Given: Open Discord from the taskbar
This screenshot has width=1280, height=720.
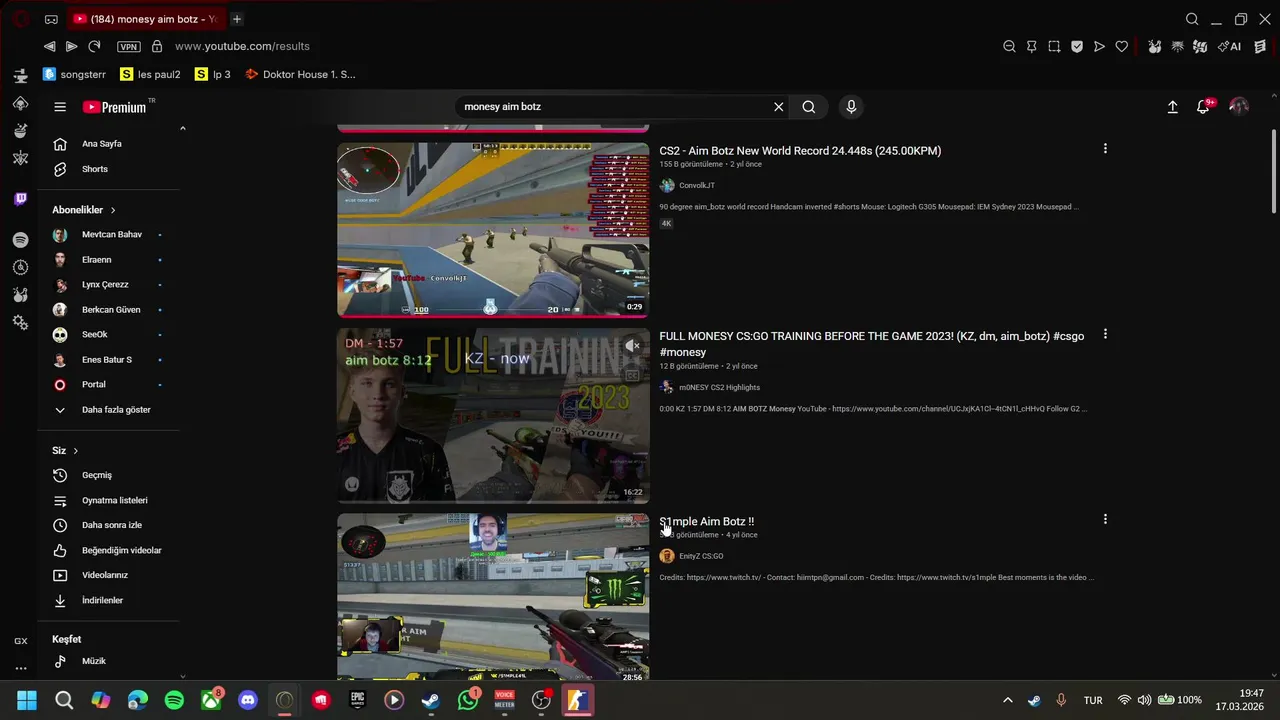Looking at the screenshot, I should (x=248, y=700).
